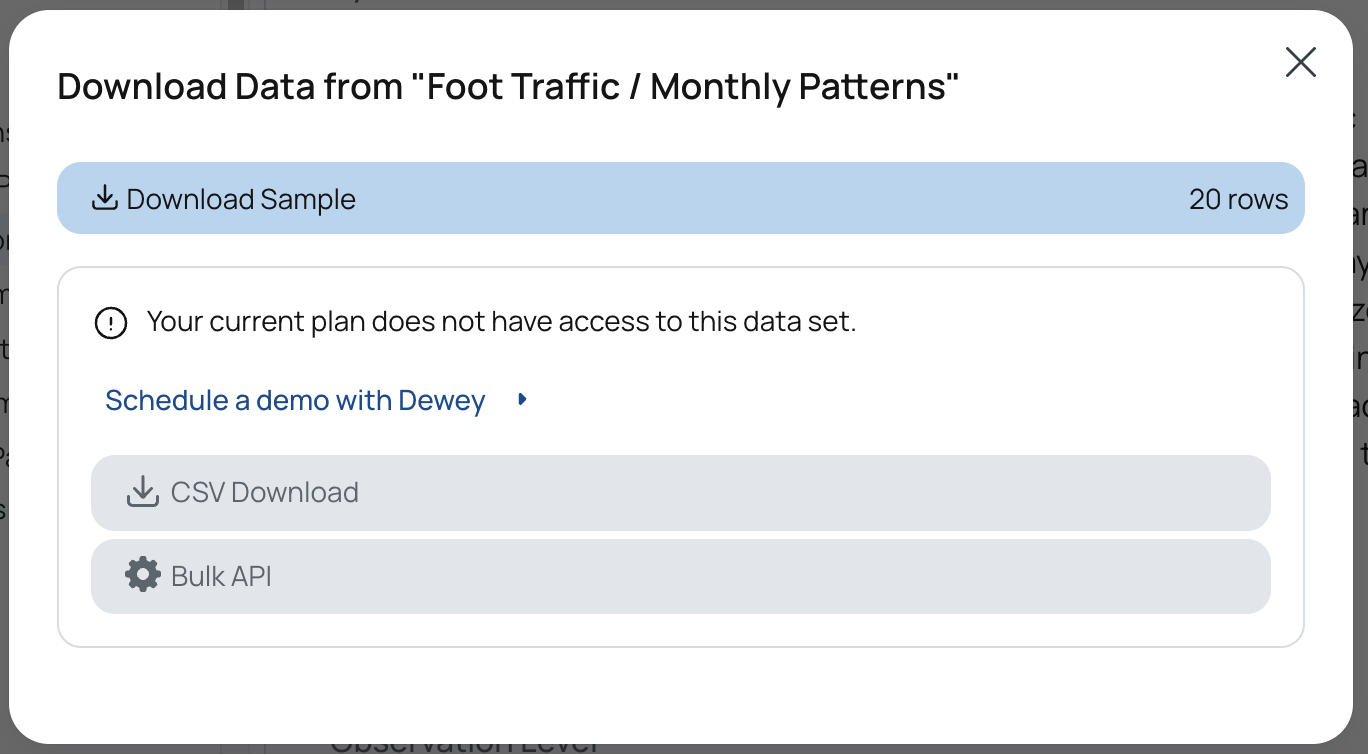1368x754 pixels.
Task: Open the Schedule a demo with Dewey link
Action: click(295, 400)
